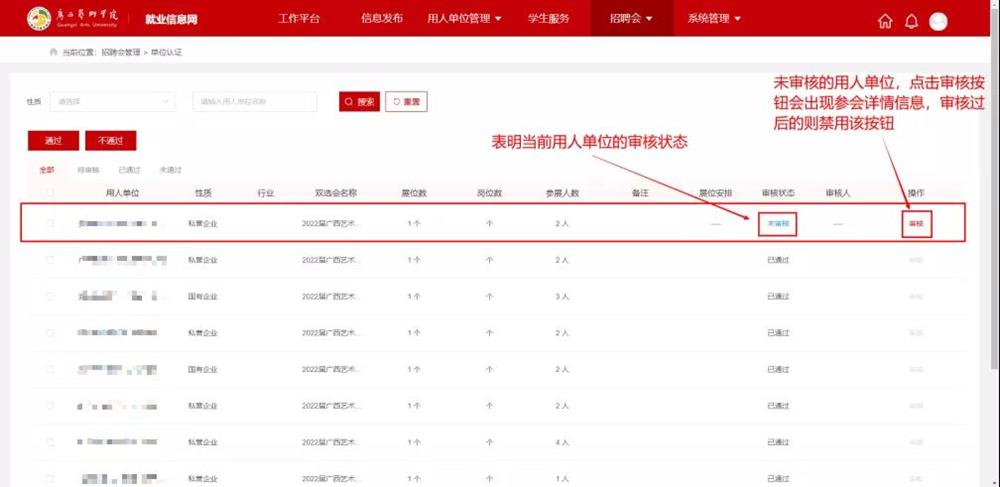
Task: Switch to the 待审核 tab
Action: (88, 170)
